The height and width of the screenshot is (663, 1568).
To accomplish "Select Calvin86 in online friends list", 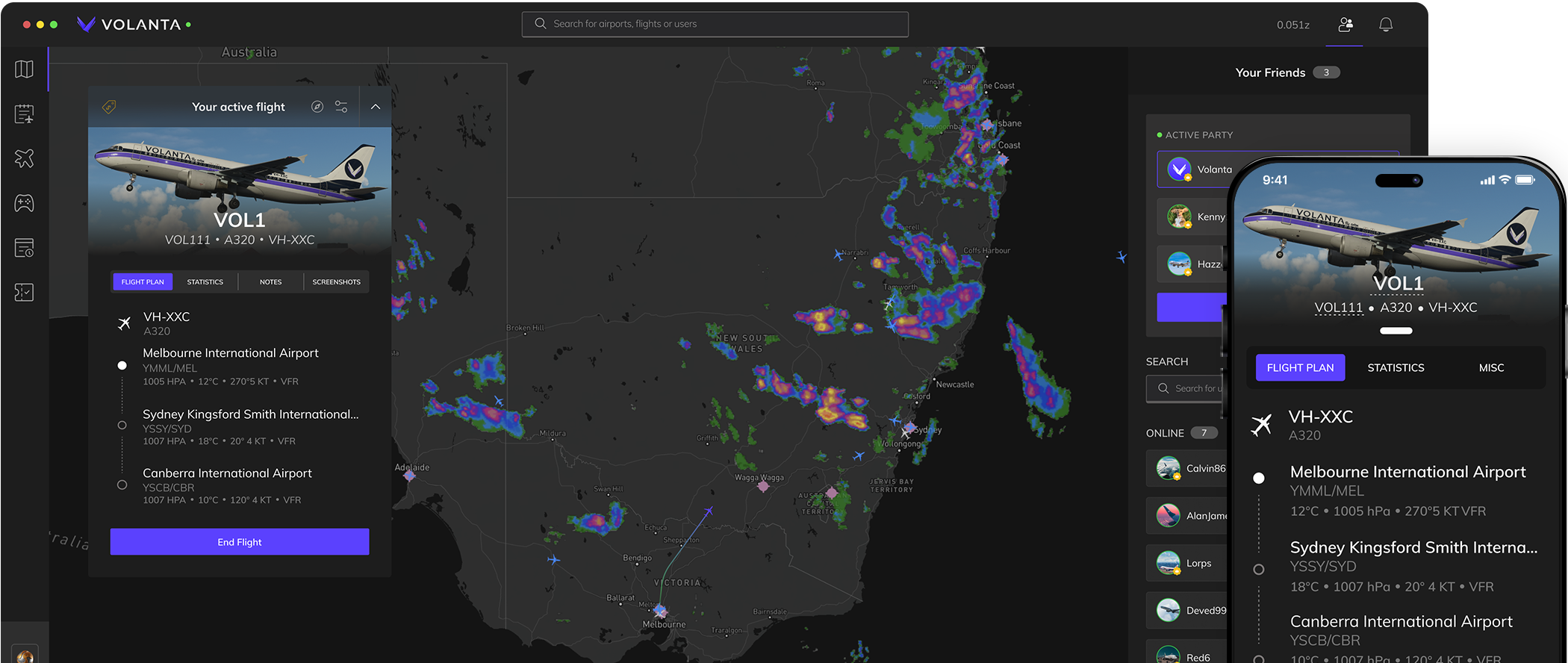I will pos(1190,468).
